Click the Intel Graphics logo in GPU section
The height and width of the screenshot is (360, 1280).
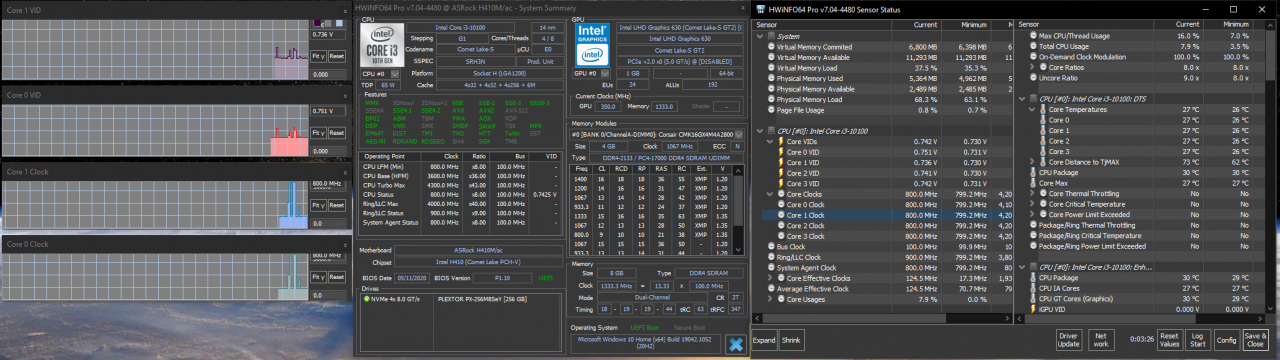click(593, 45)
